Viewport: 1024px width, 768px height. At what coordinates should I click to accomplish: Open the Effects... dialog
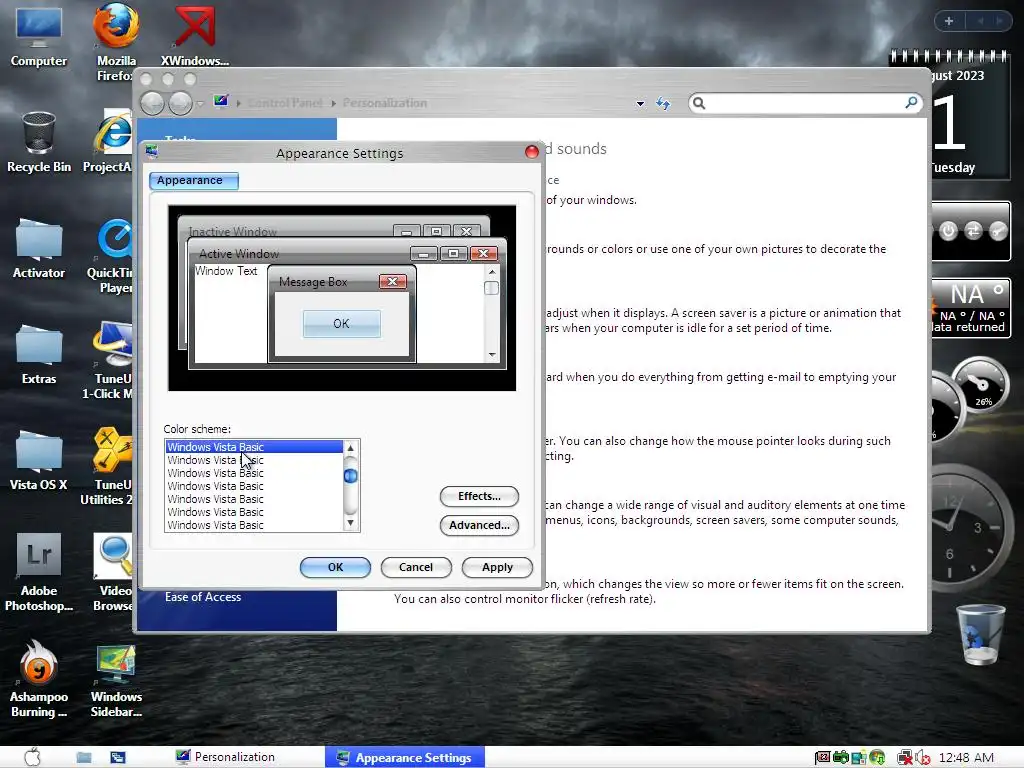(479, 496)
